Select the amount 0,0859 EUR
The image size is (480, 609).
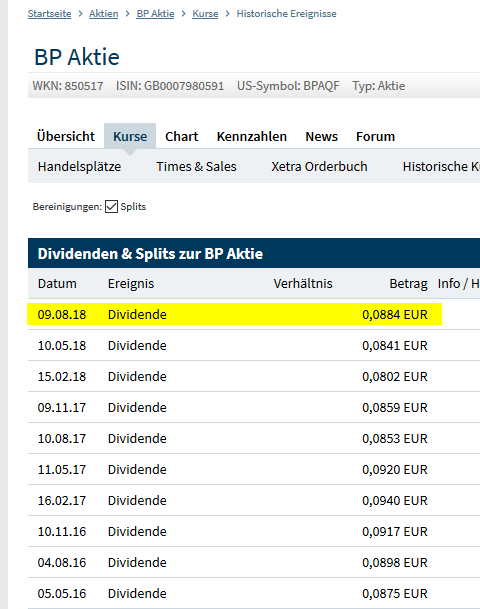point(395,408)
